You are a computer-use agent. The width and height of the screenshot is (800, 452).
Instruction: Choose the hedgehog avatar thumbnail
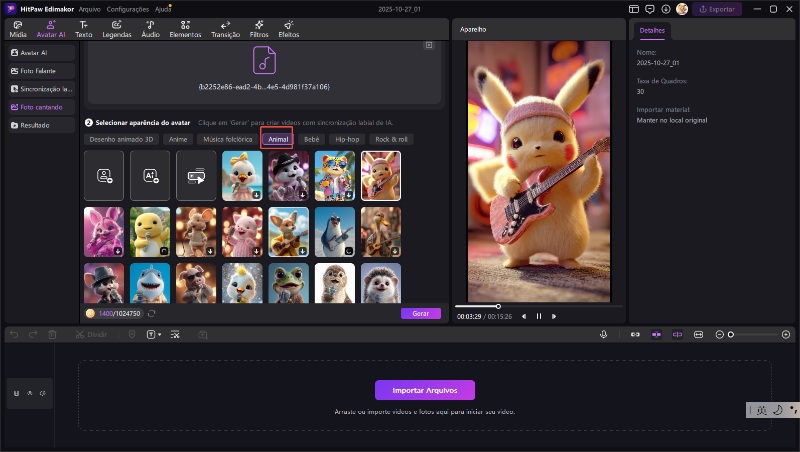click(x=381, y=284)
